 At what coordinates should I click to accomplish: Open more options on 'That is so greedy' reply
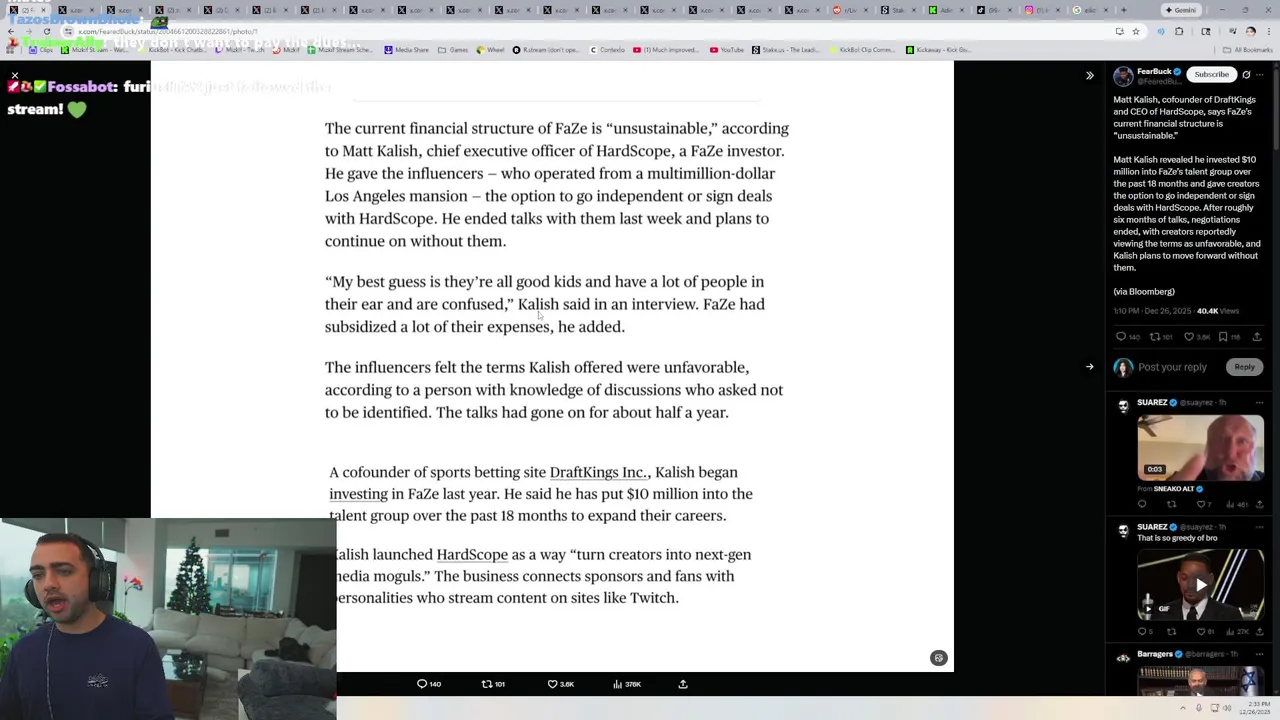click(x=1259, y=527)
